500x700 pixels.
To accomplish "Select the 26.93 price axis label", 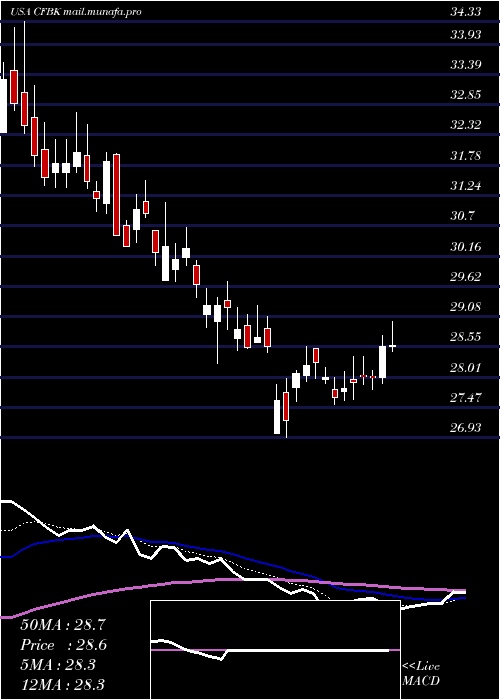I will (x=466, y=427).
